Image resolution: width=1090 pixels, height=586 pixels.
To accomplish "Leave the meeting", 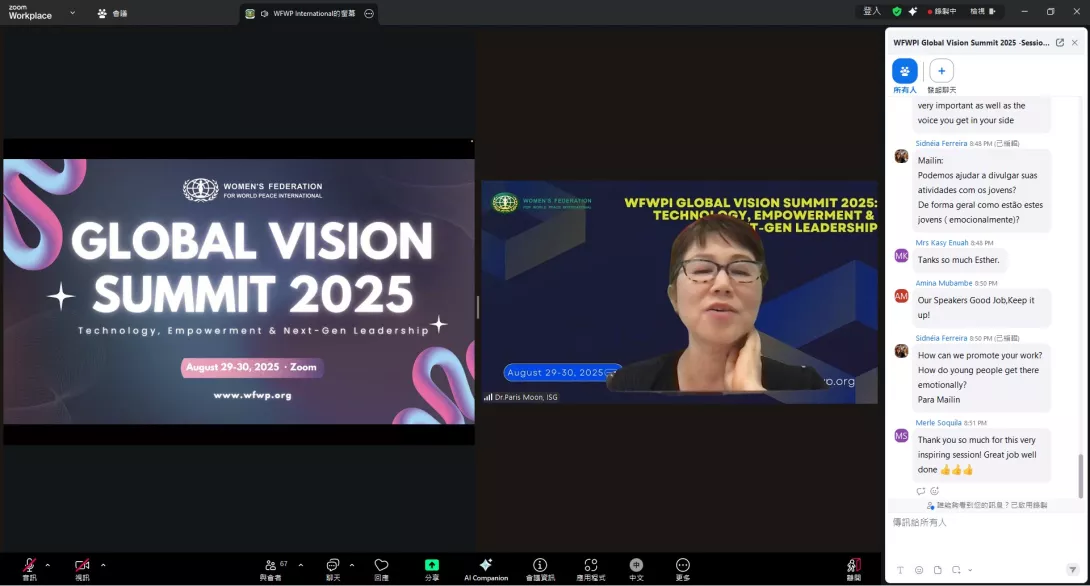I will (x=854, y=569).
